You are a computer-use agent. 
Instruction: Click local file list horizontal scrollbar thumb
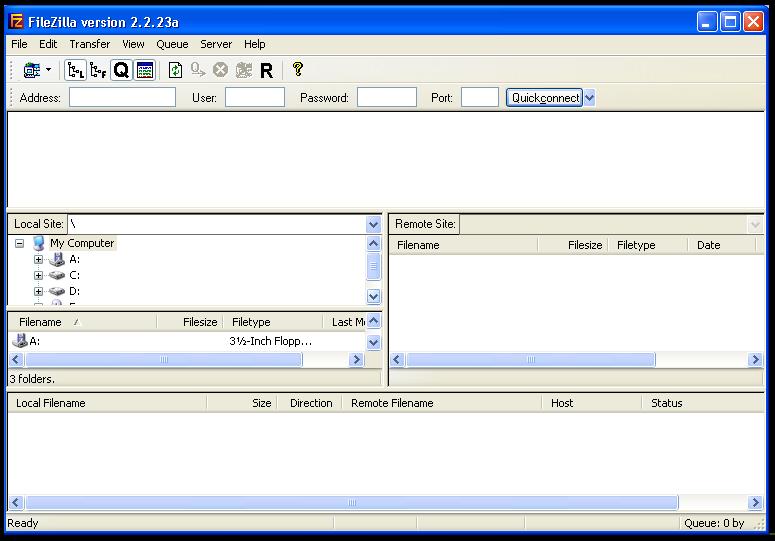tap(164, 360)
